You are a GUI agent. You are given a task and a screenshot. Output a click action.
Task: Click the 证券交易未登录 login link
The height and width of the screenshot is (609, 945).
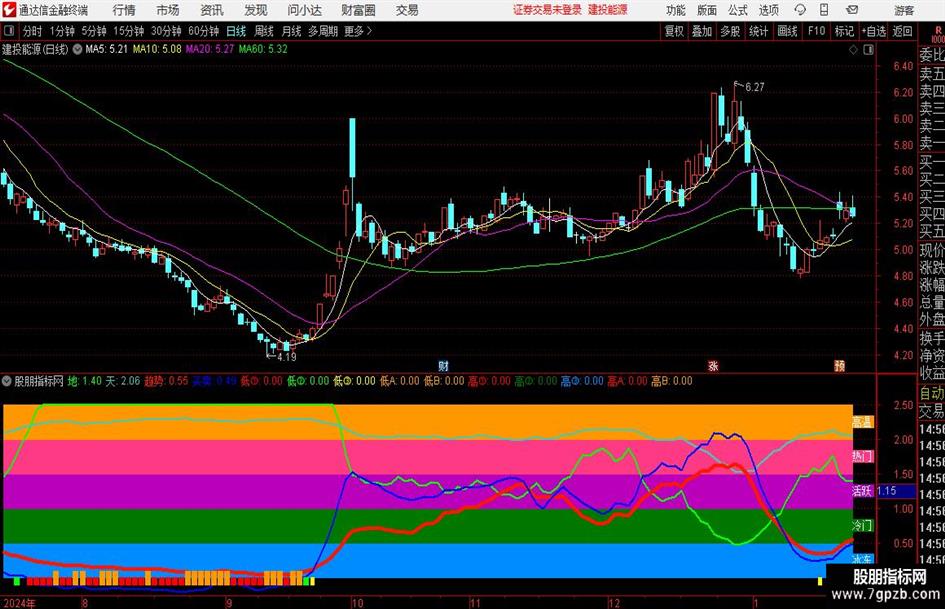point(547,10)
